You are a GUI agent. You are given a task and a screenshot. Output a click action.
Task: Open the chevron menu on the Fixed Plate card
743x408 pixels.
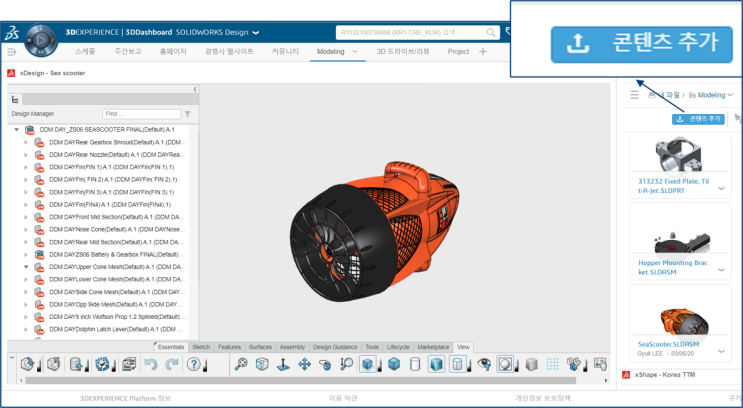click(721, 188)
